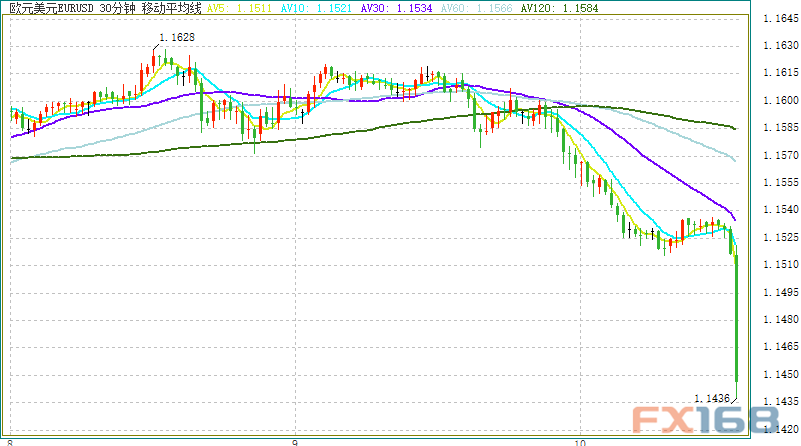Click the 1.1436 low price annotation

tap(712, 398)
